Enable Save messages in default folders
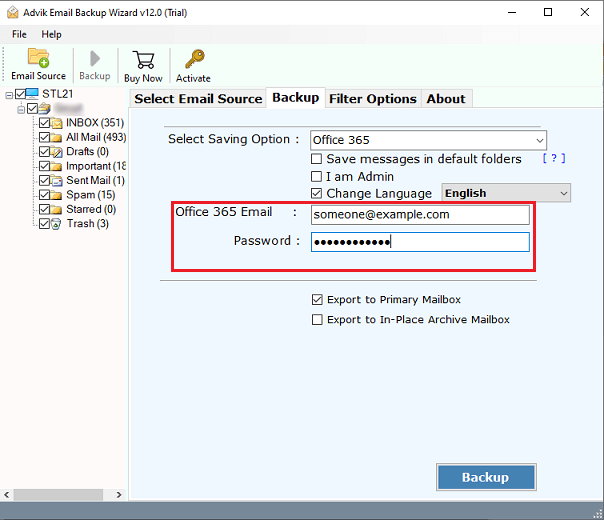Viewport: 604px width, 520px height. [316, 159]
